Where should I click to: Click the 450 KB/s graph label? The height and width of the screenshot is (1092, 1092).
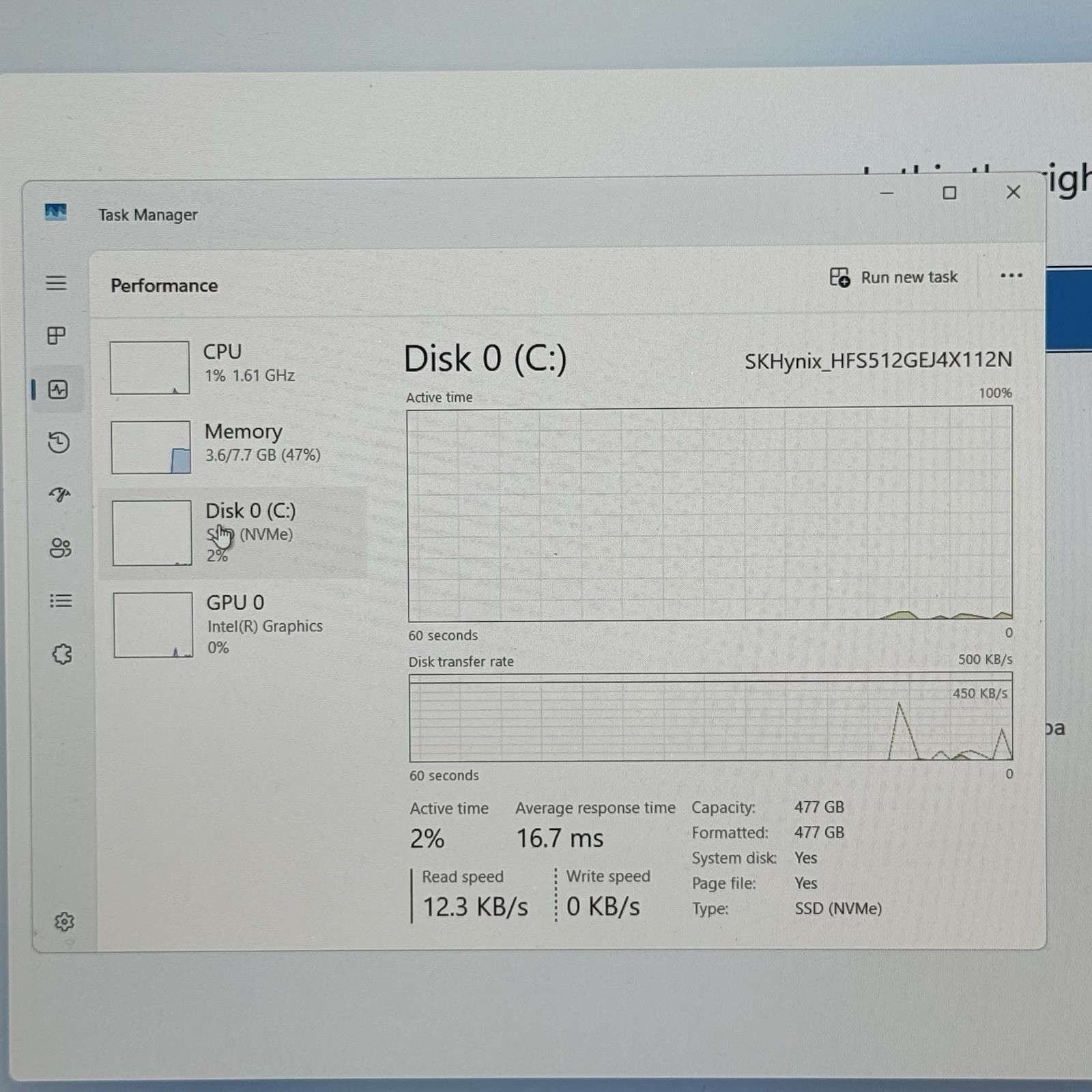980,693
